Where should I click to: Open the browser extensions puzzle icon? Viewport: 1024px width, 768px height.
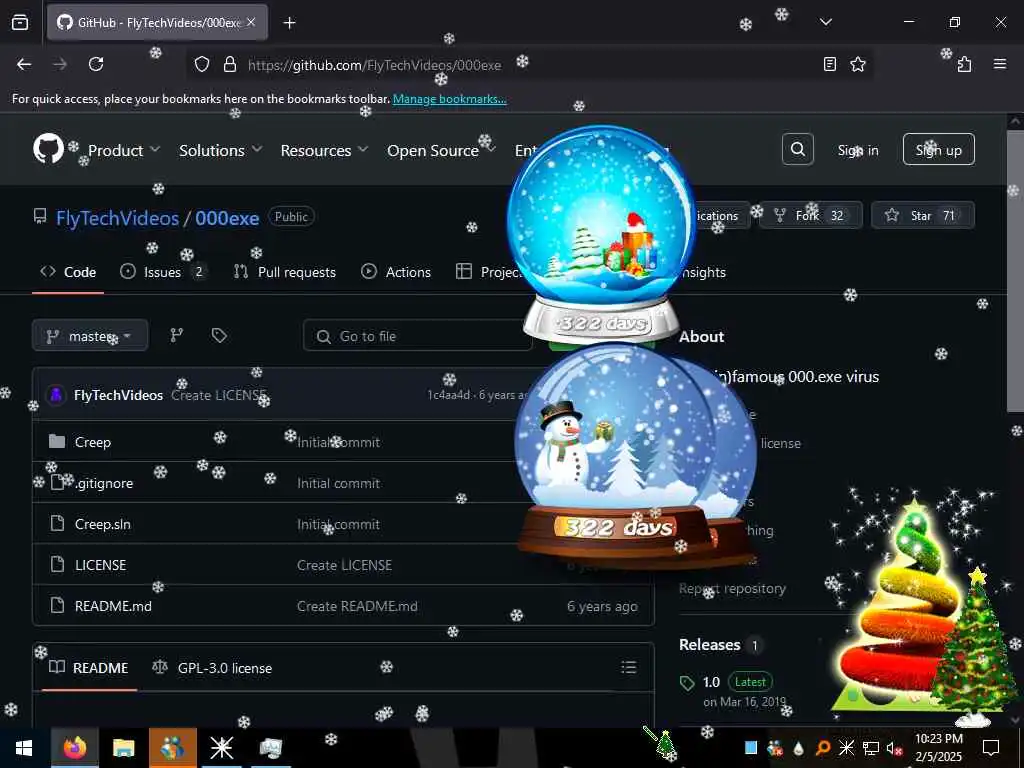pos(964,64)
